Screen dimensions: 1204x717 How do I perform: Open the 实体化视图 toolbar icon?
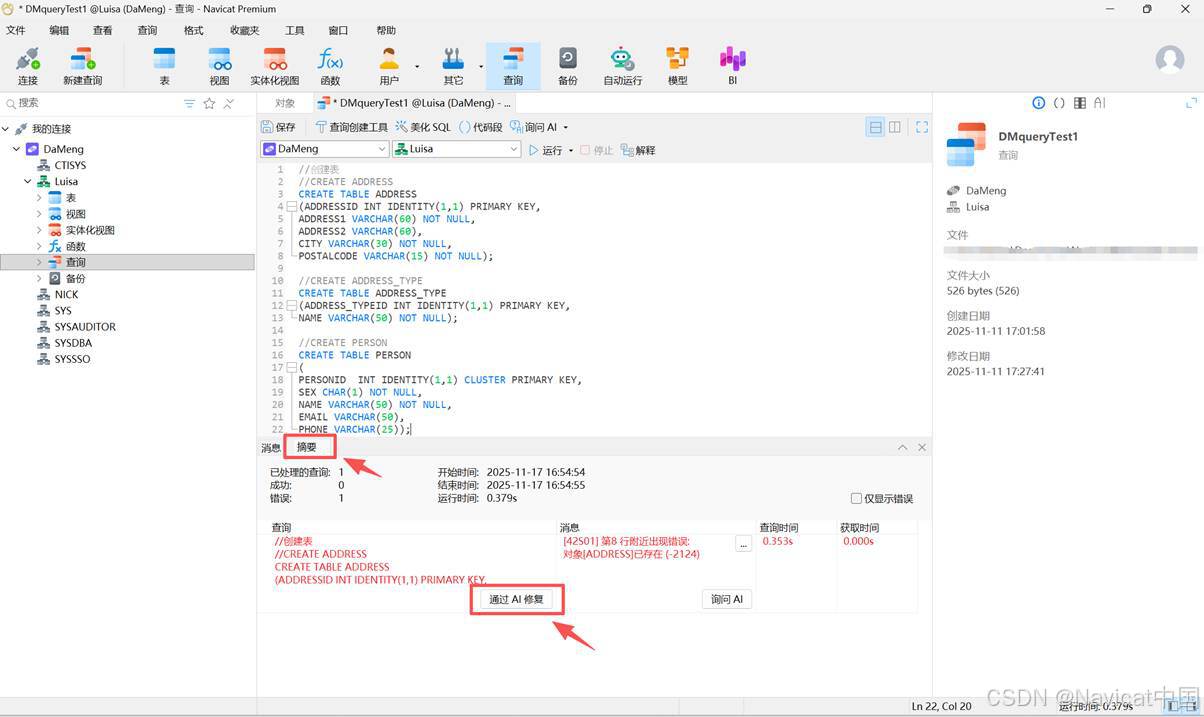click(x=275, y=66)
